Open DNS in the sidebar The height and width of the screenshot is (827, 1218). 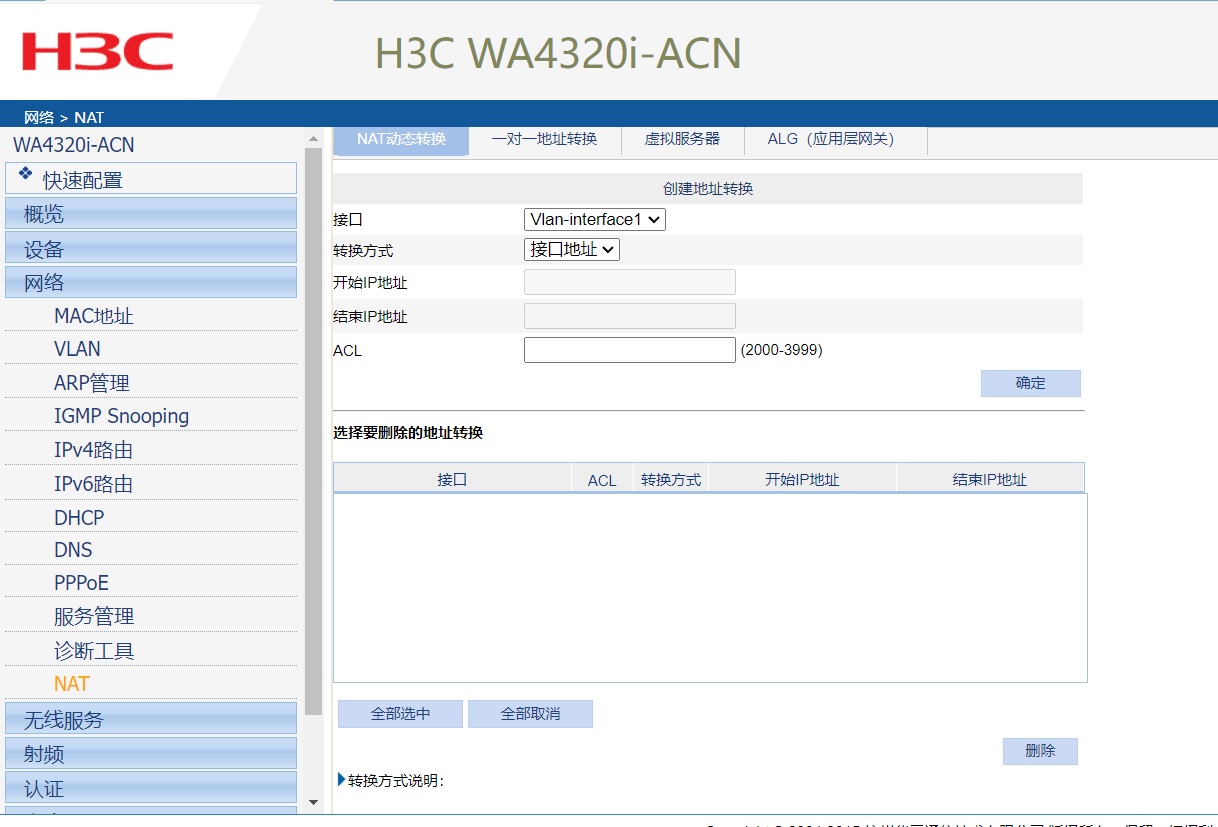point(73,550)
